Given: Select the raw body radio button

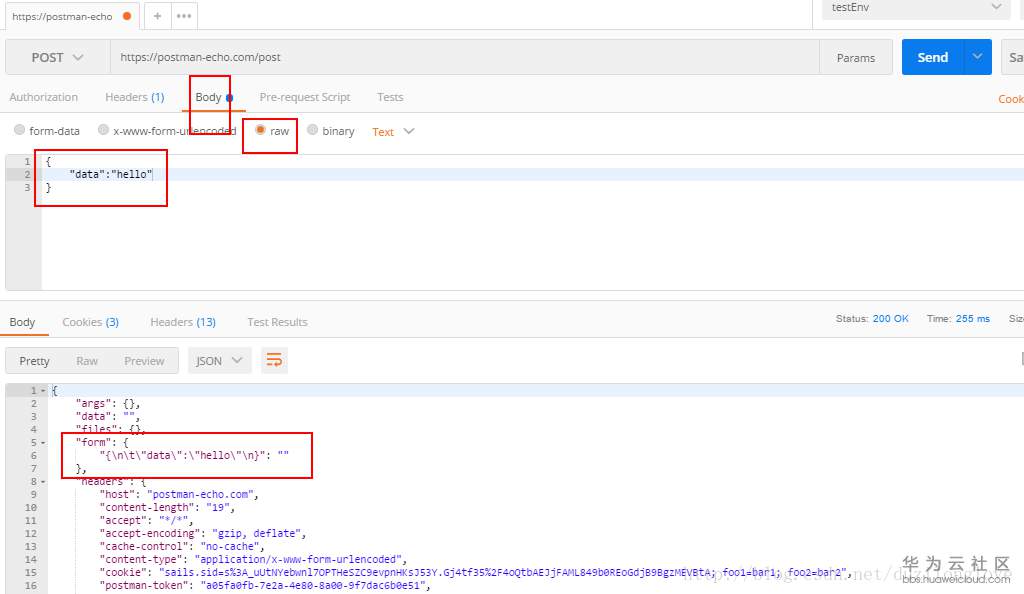Looking at the screenshot, I should tap(260, 130).
